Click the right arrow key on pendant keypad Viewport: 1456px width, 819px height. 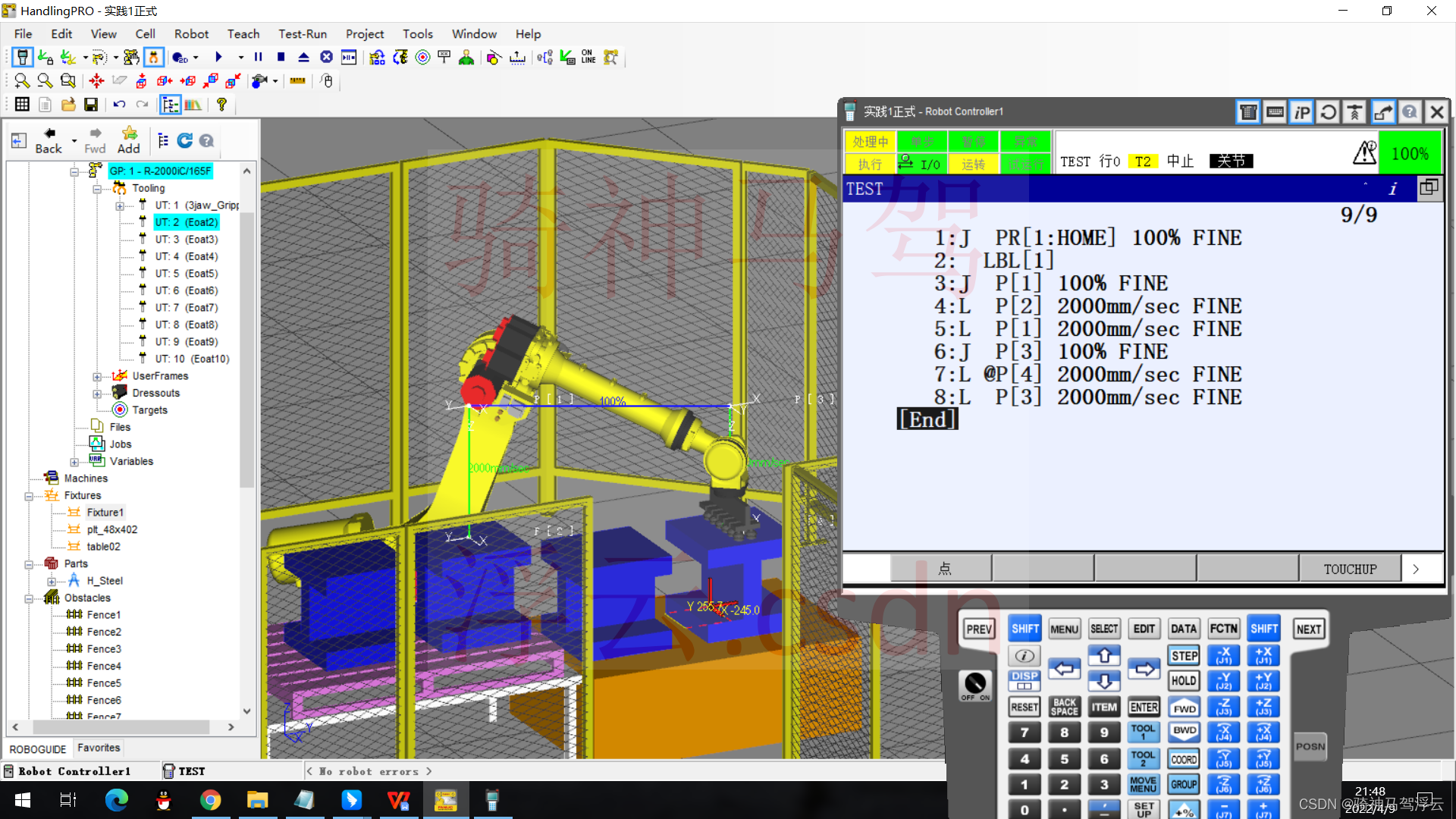pyautogui.click(x=1144, y=669)
